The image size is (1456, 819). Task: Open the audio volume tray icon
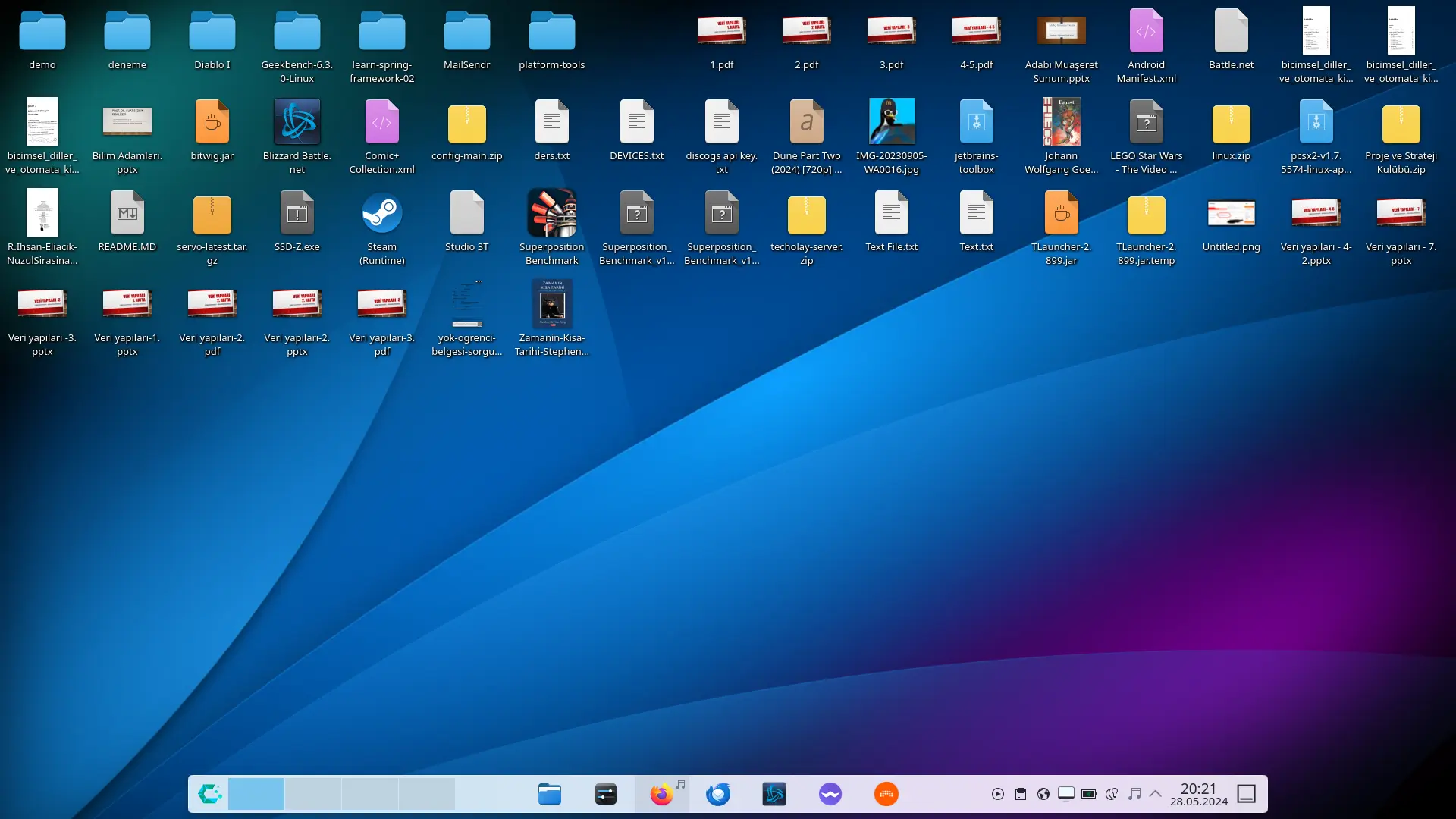point(1134,794)
